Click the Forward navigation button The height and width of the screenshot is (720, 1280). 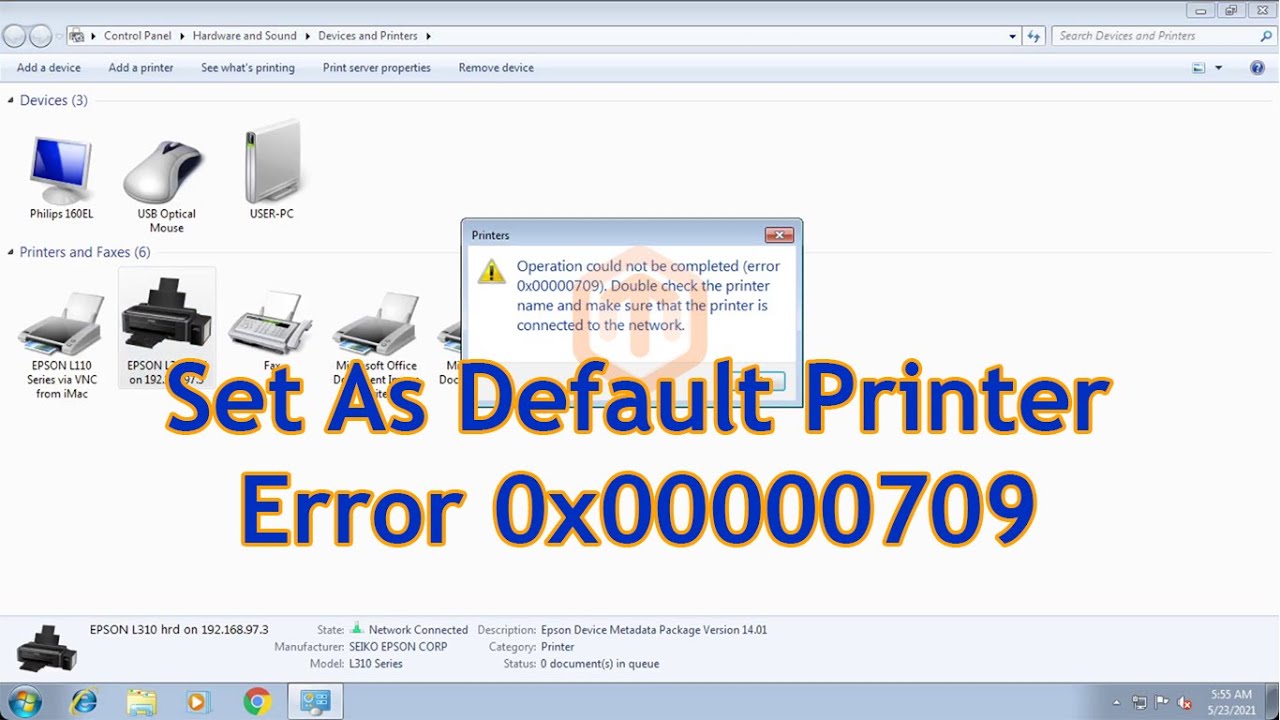pos(40,36)
